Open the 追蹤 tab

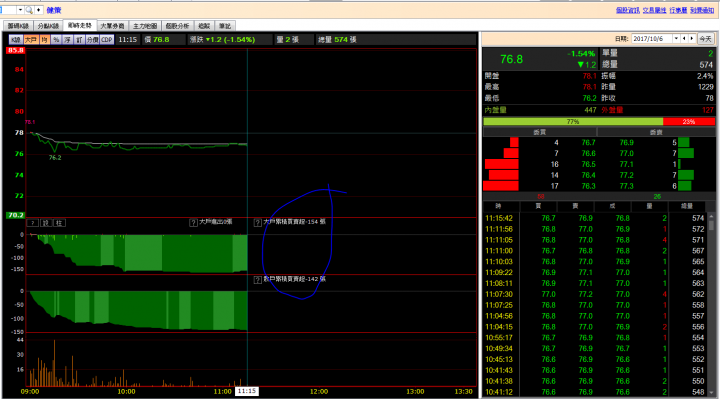pos(204,26)
